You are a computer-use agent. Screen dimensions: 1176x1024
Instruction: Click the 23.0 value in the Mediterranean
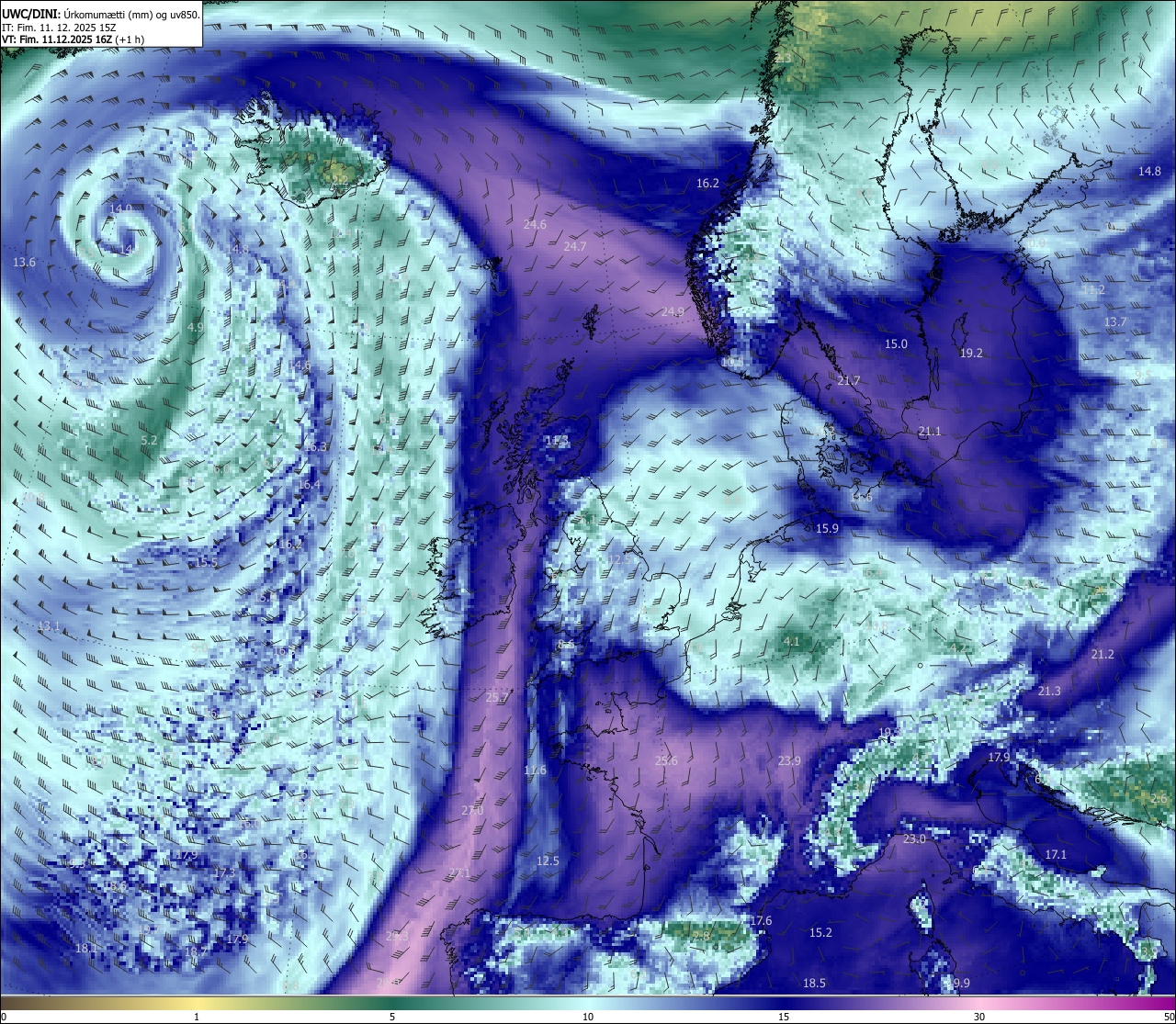pos(915,838)
